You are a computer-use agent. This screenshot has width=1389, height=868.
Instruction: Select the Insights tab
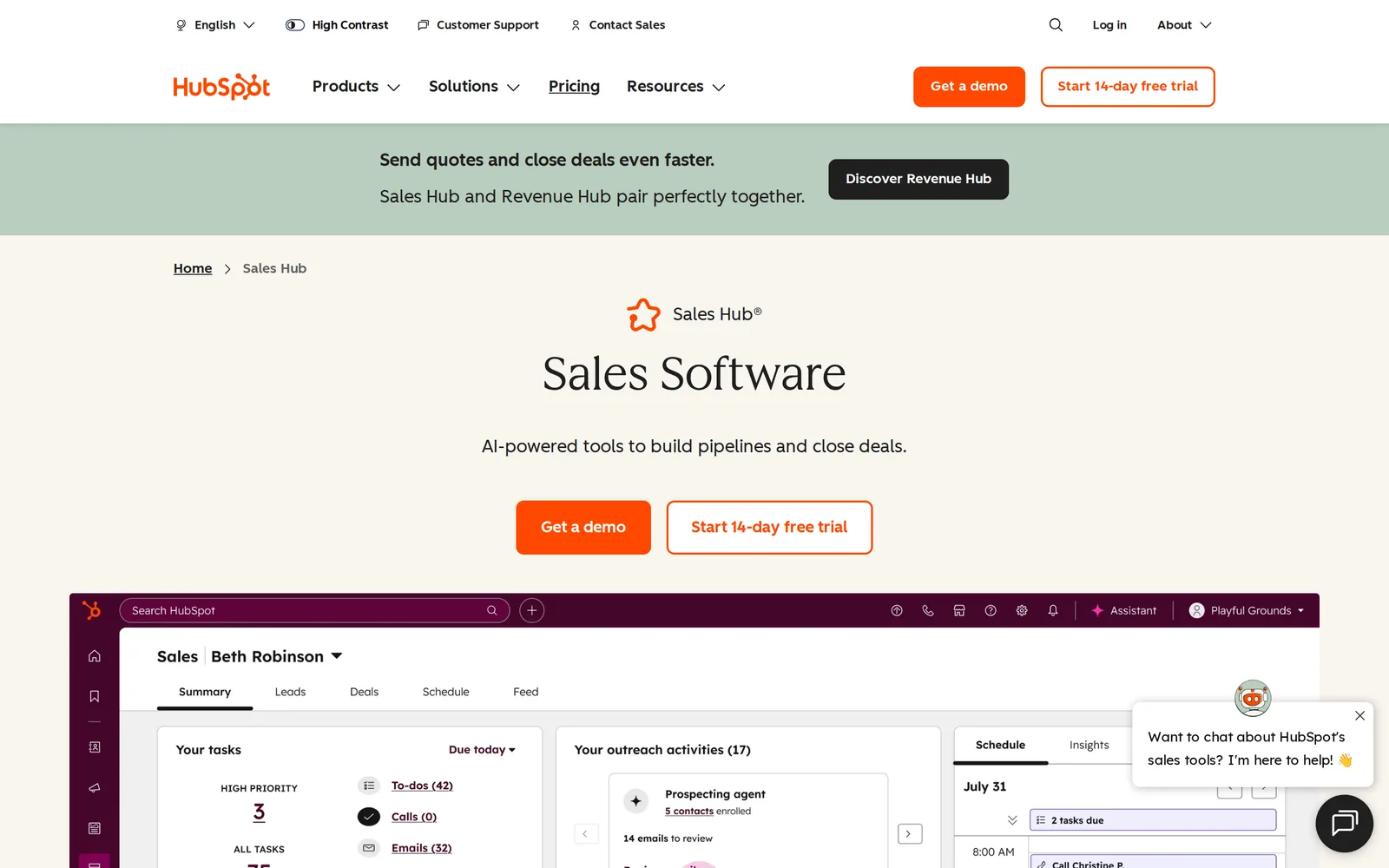coord(1089,745)
